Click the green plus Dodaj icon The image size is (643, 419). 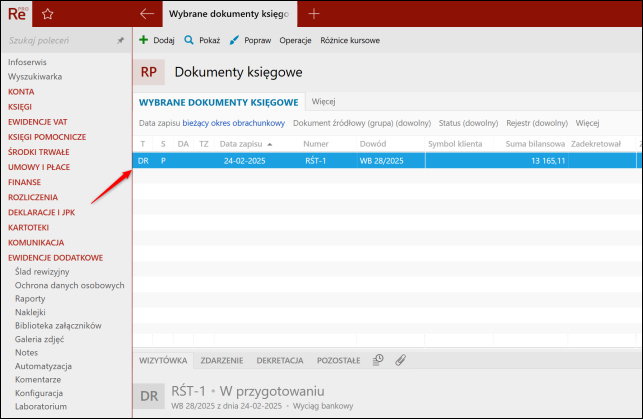144,40
